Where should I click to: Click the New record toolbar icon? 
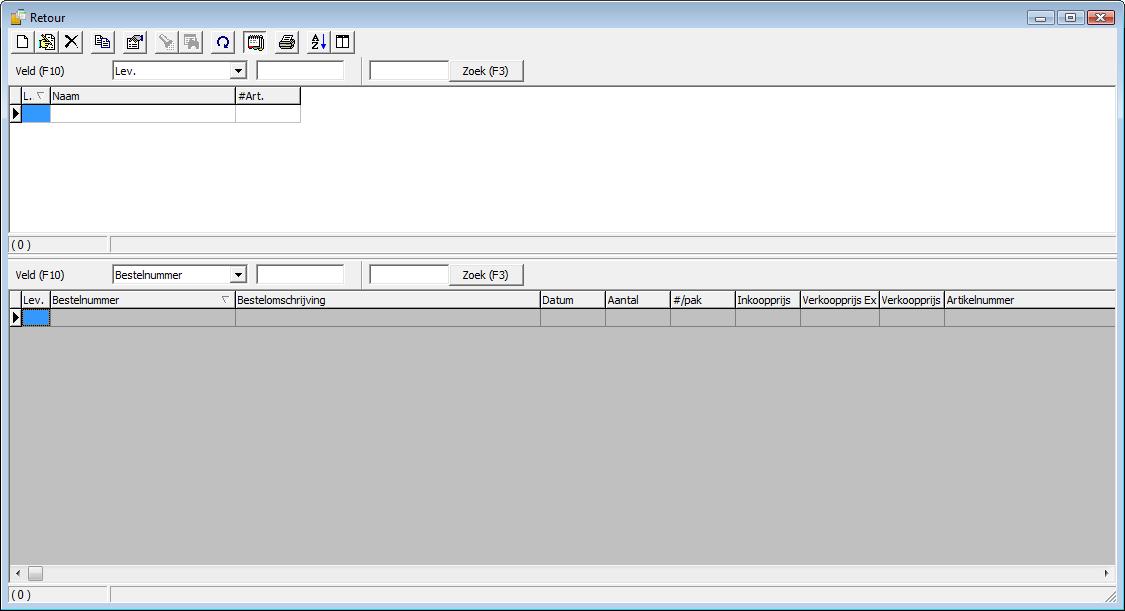click(x=23, y=42)
